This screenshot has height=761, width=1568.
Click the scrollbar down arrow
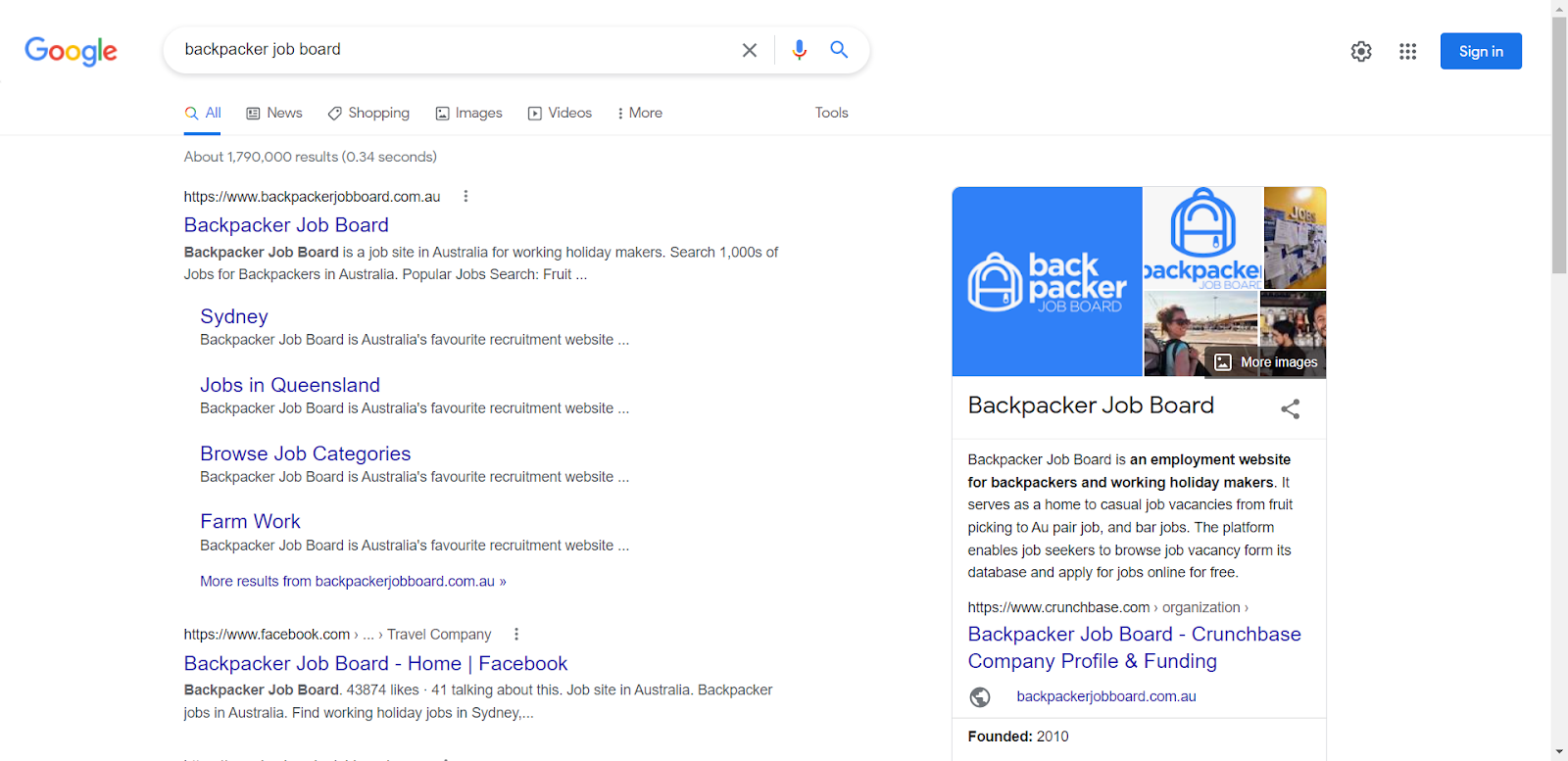click(x=1559, y=752)
